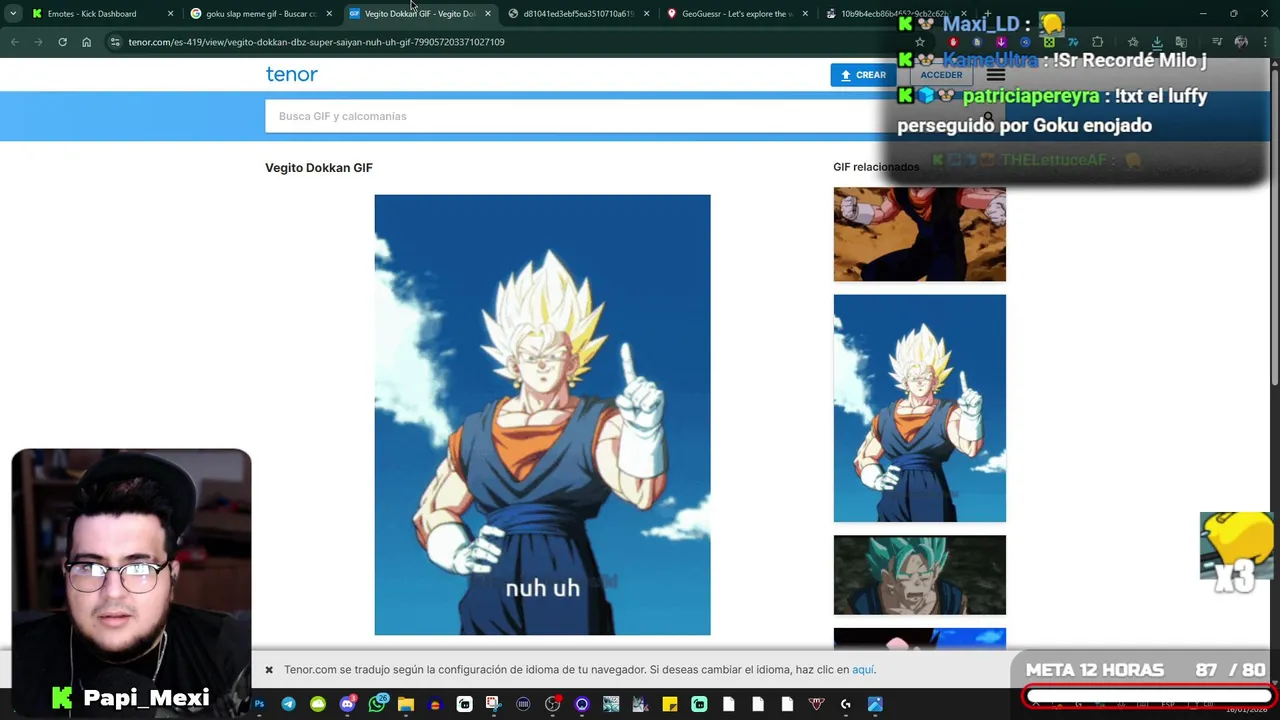This screenshot has width=1280, height=720.
Task: Open the yellow Sticky Notes taskbar icon
Action: click(x=670, y=704)
